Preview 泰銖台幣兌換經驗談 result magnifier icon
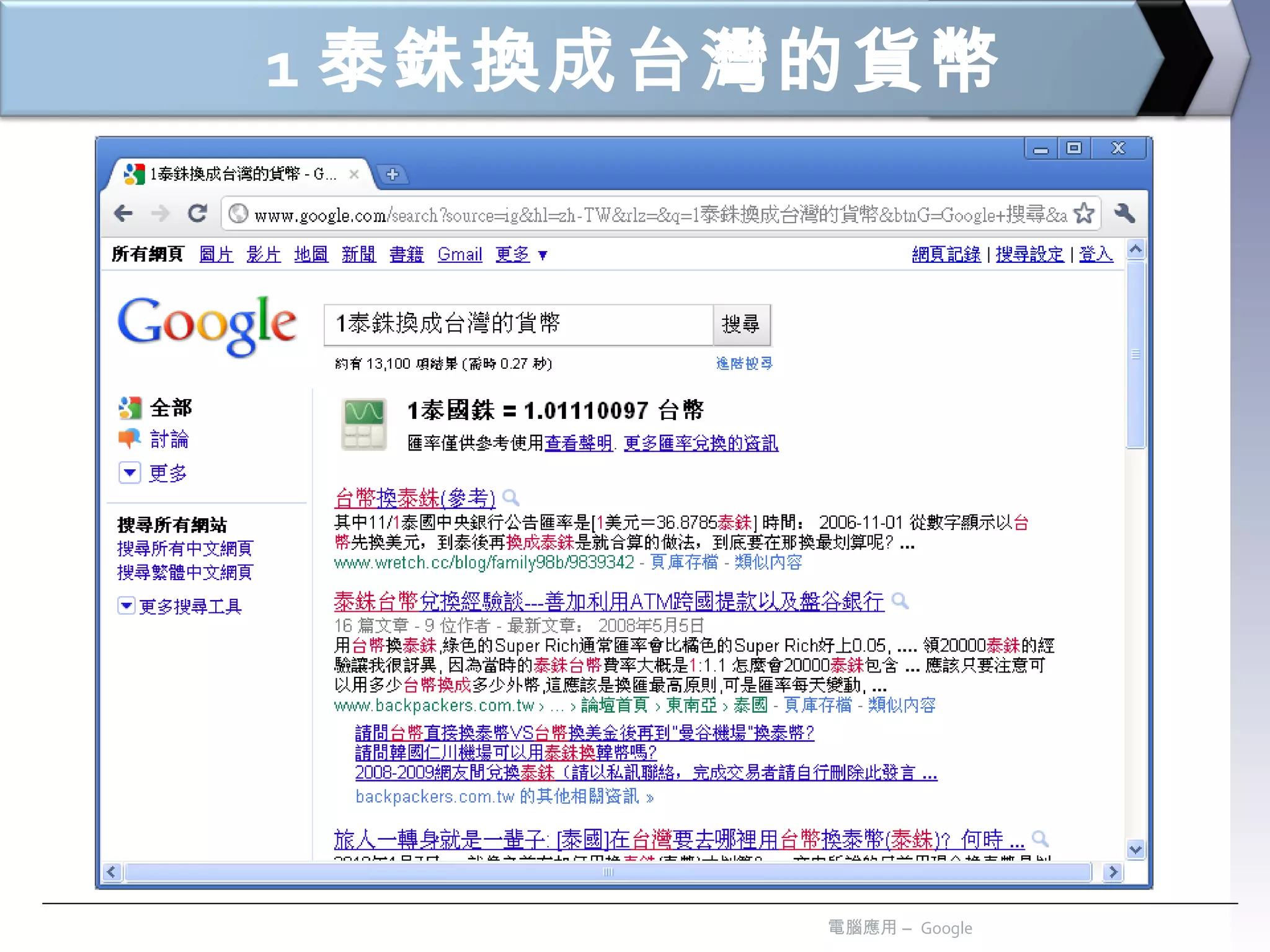1270x952 pixels. 900,601
